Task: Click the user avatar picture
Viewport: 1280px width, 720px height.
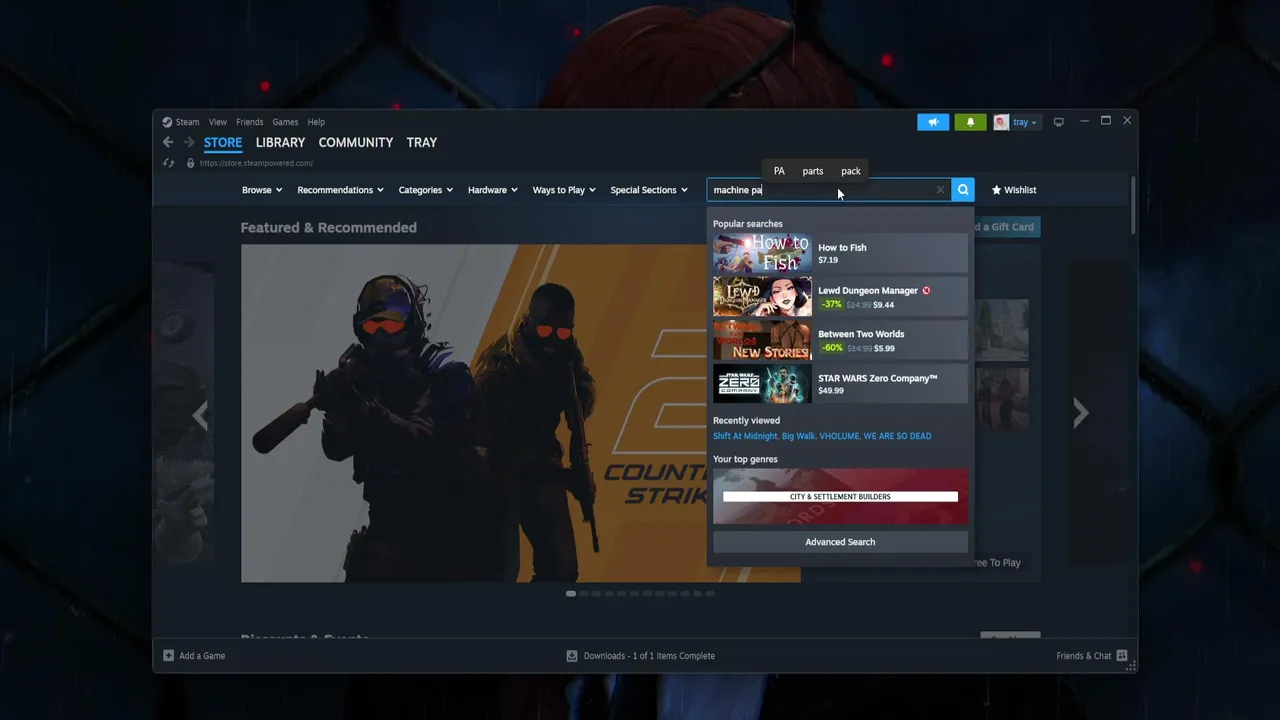Action: (x=1001, y=122)
